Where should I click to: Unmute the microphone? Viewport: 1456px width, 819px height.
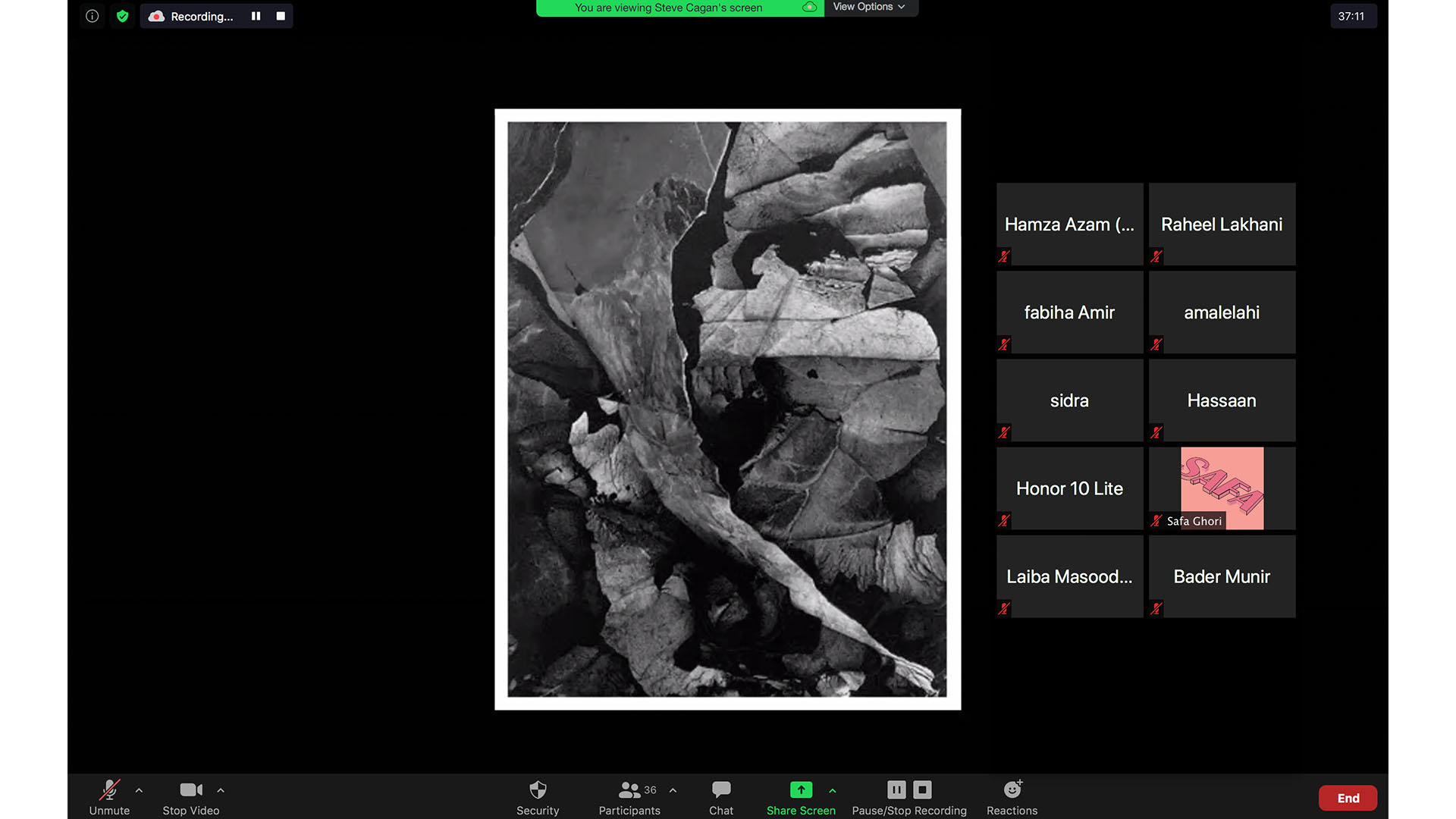click(x=109, y=798)
